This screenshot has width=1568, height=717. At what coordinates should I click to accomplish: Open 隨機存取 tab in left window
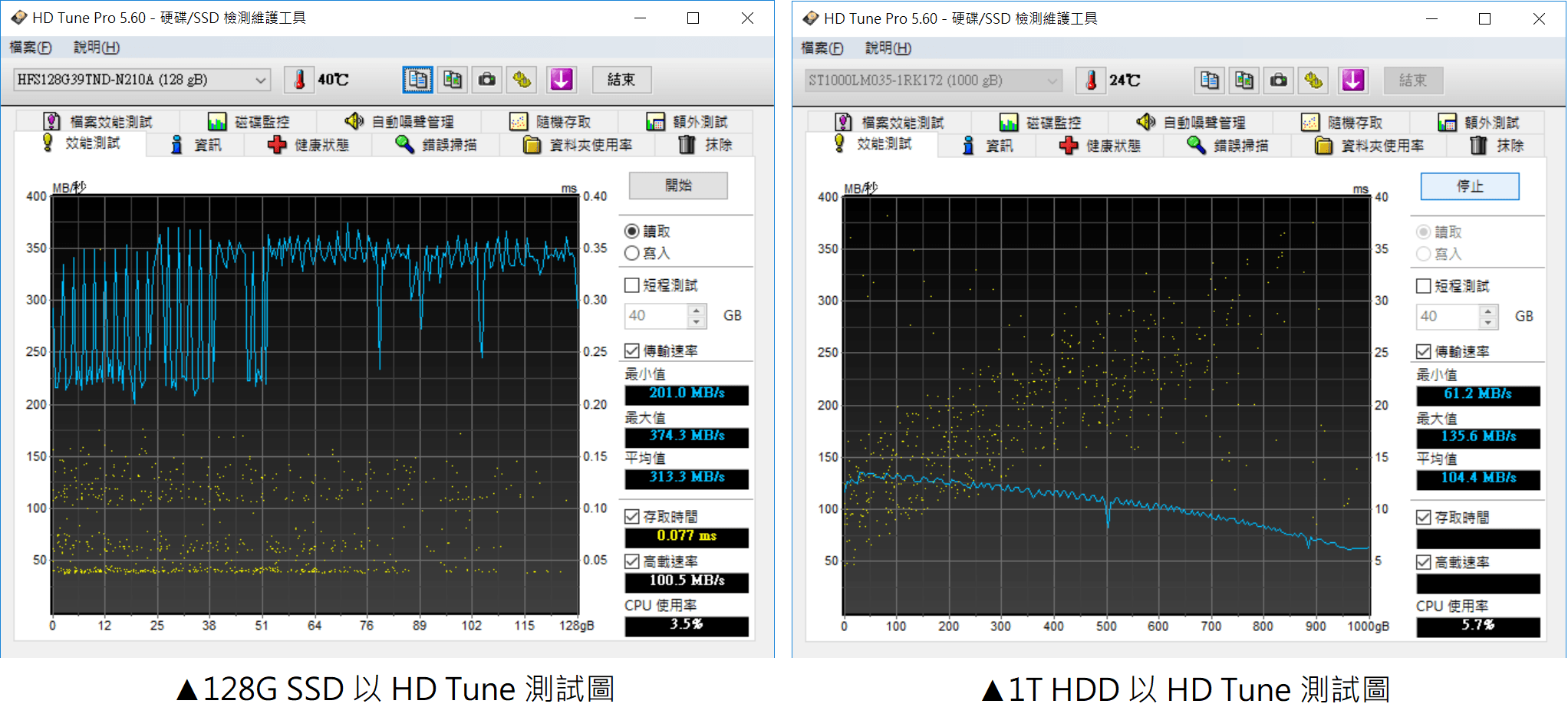pyautogui.click(x=551, y=122)
